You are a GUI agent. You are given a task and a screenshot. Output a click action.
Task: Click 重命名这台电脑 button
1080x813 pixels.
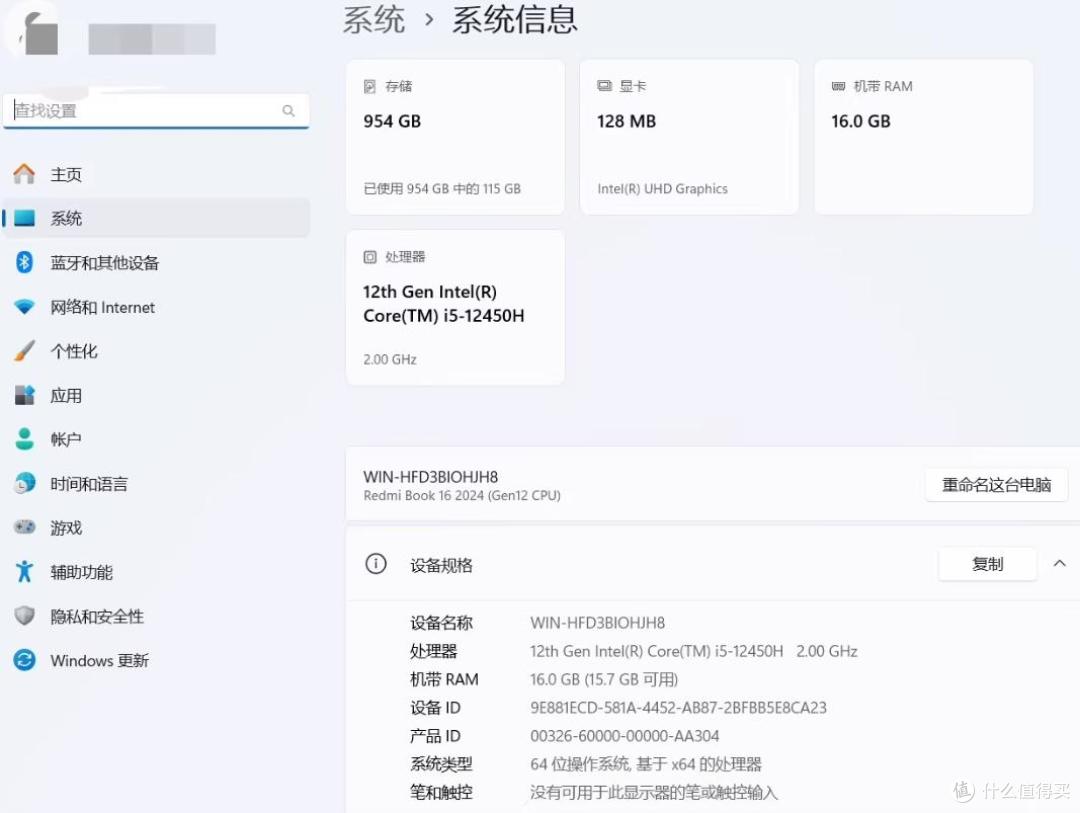pos(997,484)
